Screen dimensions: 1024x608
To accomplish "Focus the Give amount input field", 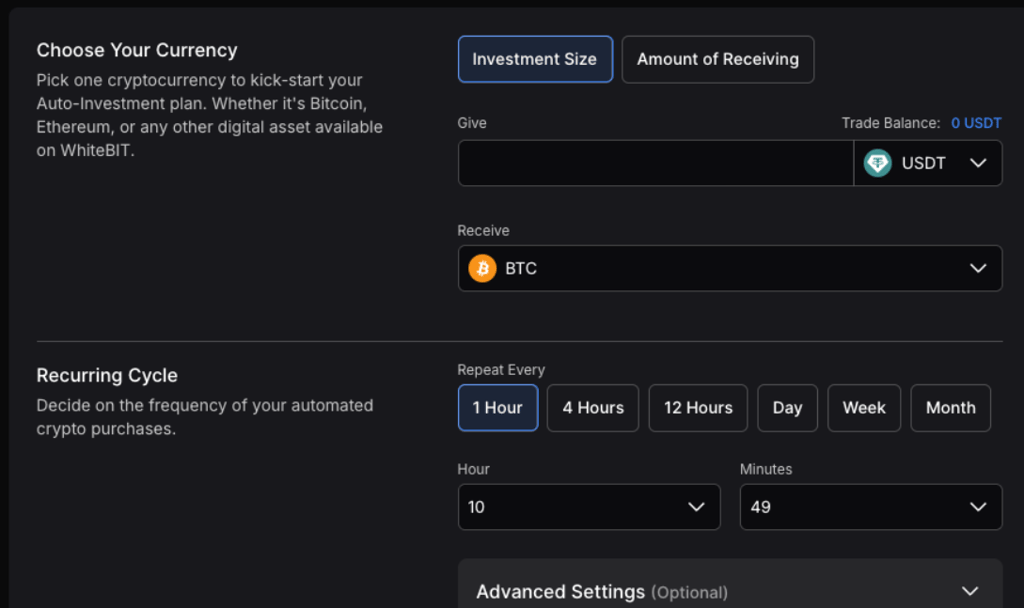I will (655, 163).
